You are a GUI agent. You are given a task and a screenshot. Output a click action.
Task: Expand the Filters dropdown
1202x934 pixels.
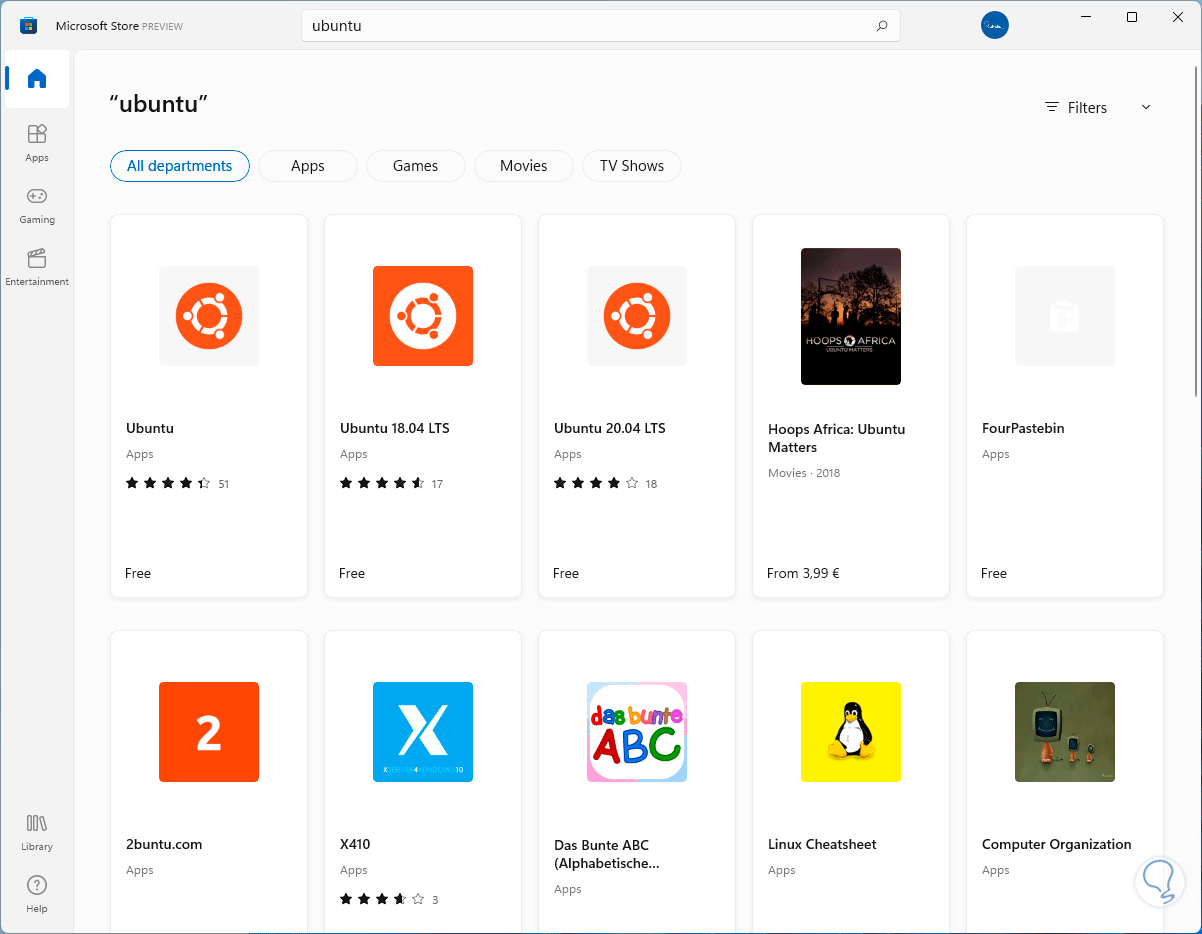(x=1098, y=108)
